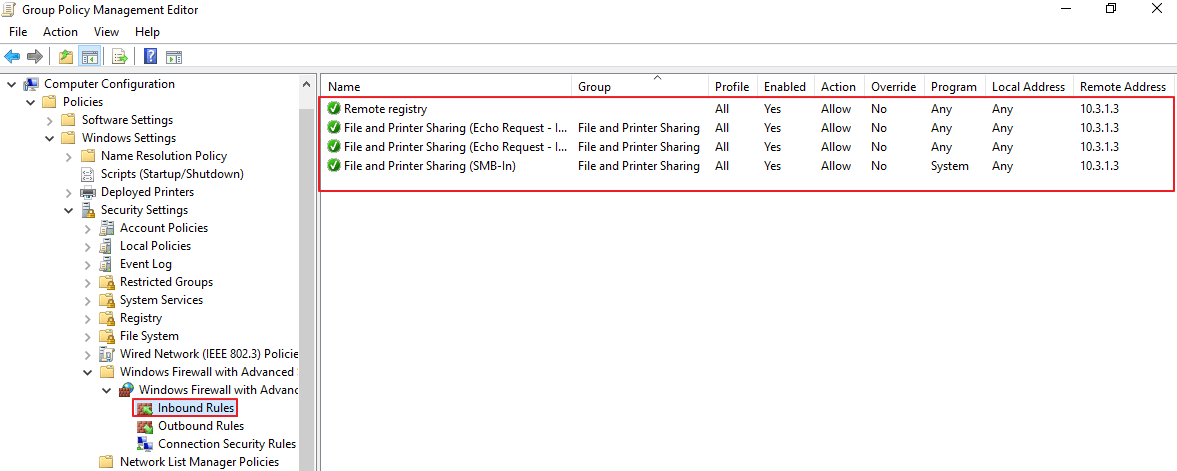This screenshot has height=471, width=1177.
Task: Select Outbound Rules in the tree
Action: (200, 426)
